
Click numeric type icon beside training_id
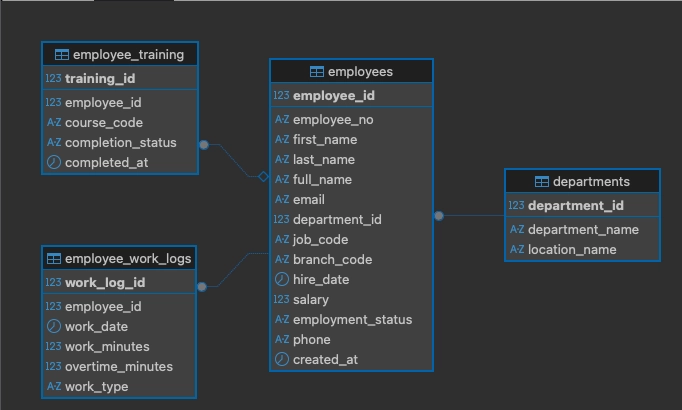[x=53, y=78]
